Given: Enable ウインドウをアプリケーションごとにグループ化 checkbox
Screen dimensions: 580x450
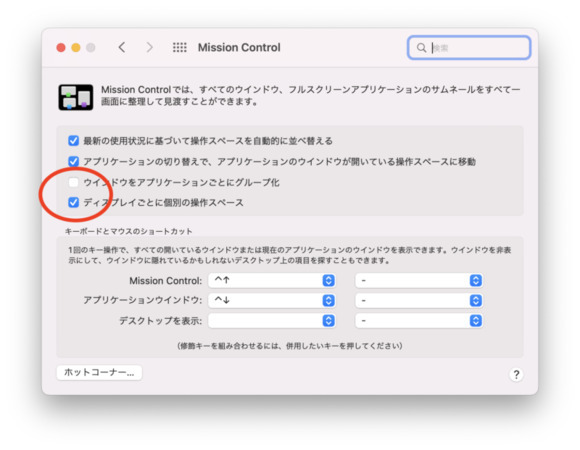Looking at the screenshot, I should (73, 182).
